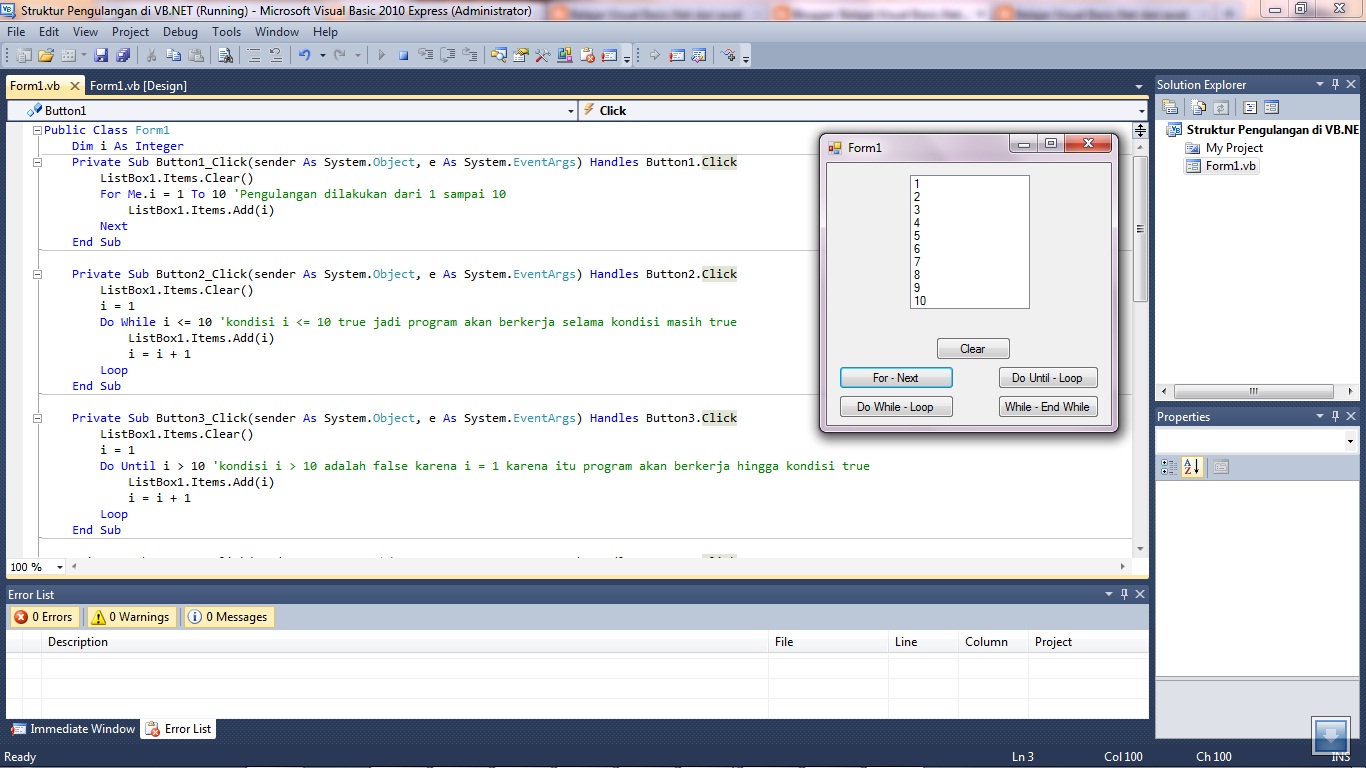This screenshot has width=1366, height=768.
Task: Click the Open File folder icon
Action: click(46, 55)
